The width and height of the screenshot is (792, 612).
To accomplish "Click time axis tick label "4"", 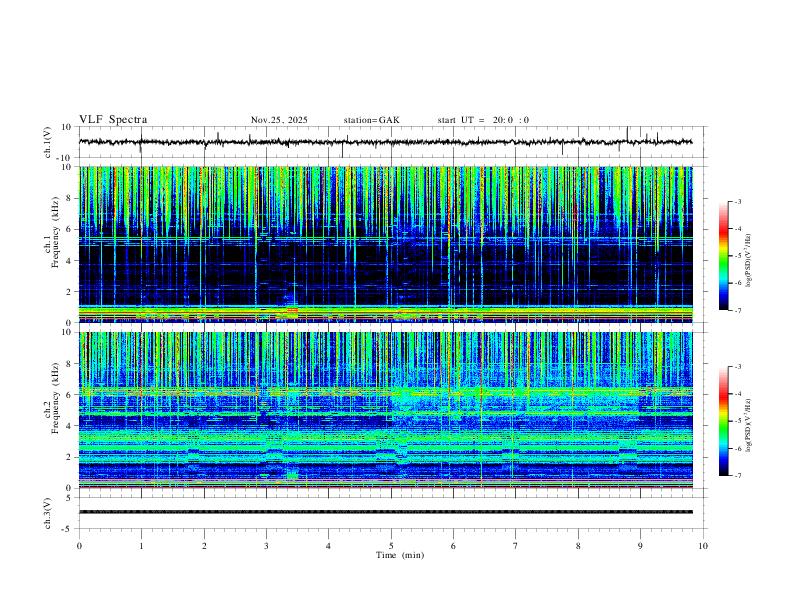I will (329, 546).
